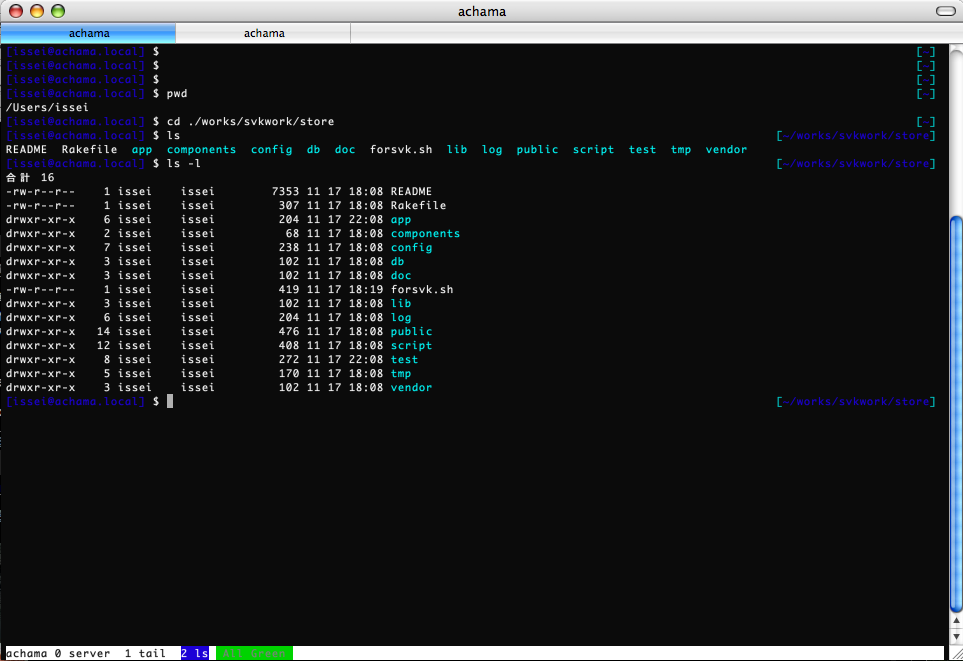Click the green zoom window button
963x661 pixels.
pos(58,11)
